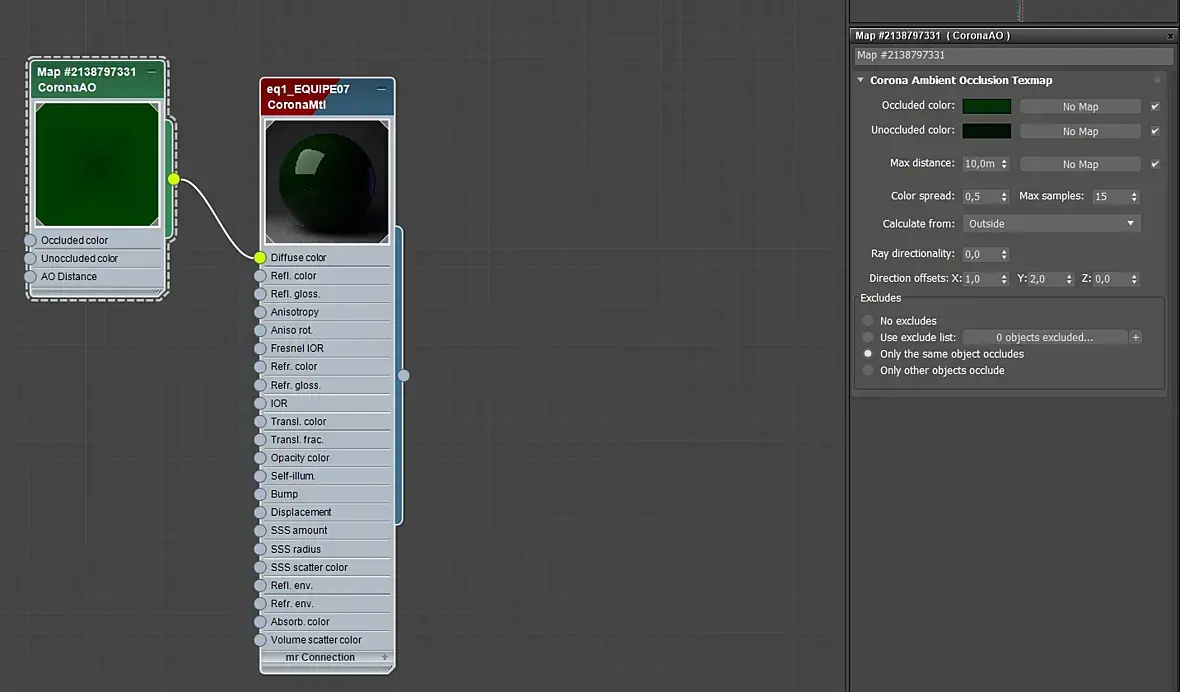The image size is (1180, 692).
Task: Click Opacity color input socket
Action: click(x=260, y=457)
